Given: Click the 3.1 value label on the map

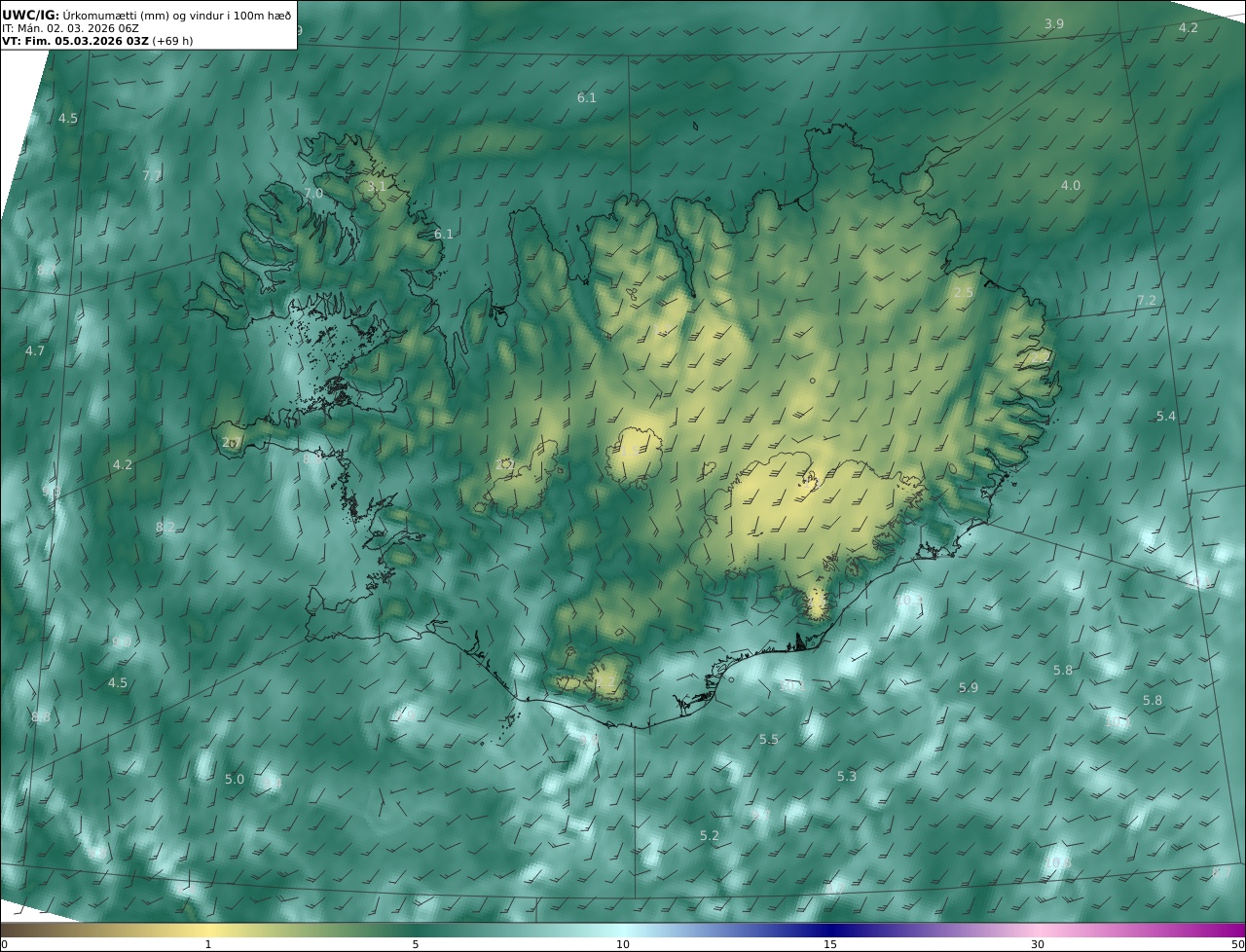Looking at the screenshot, I should pos(377,186).
